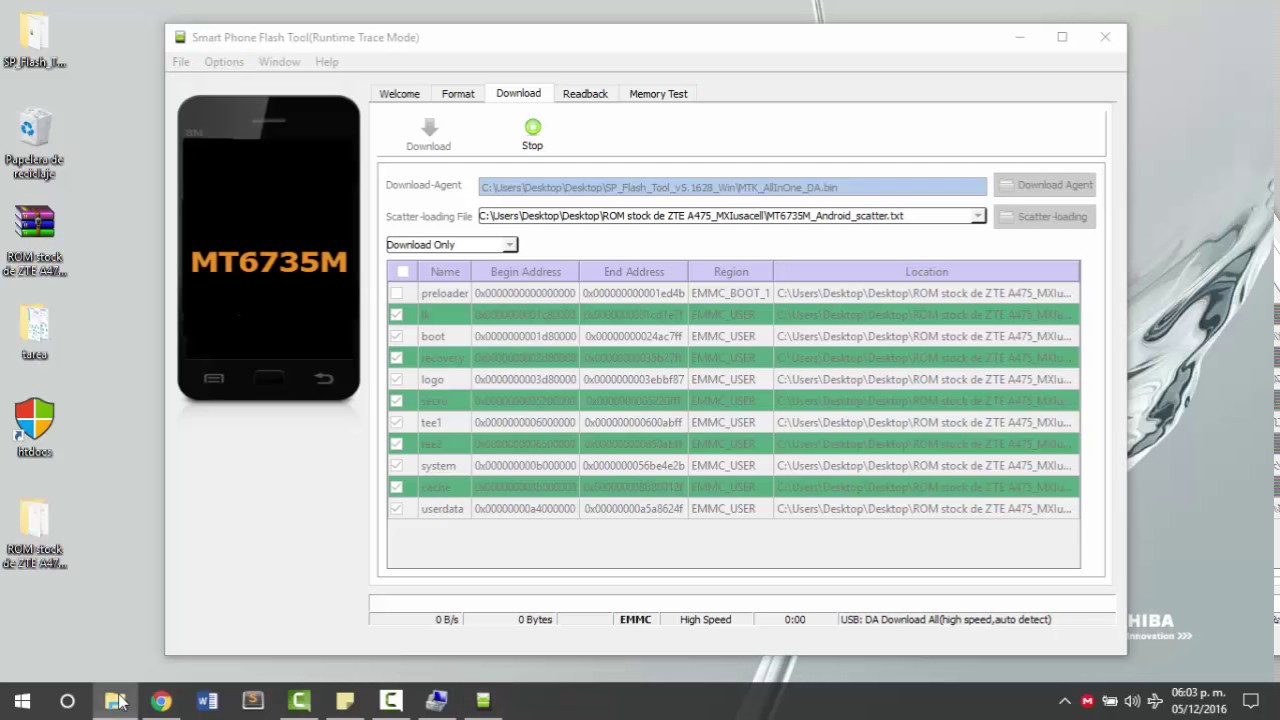
Task: Check the preloader row checkbox
Action: [x=397, y=293]
